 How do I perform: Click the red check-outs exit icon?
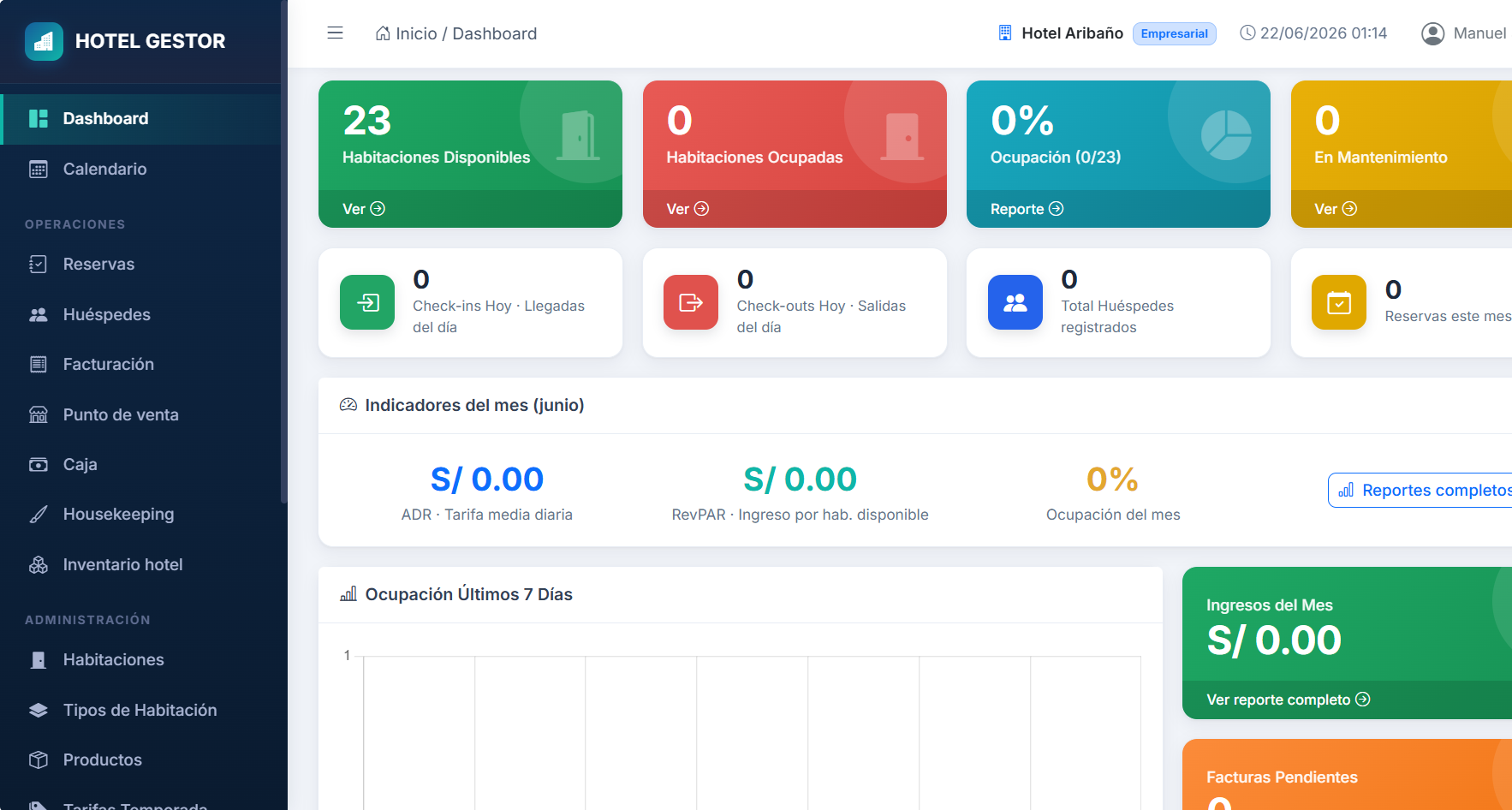691,302
